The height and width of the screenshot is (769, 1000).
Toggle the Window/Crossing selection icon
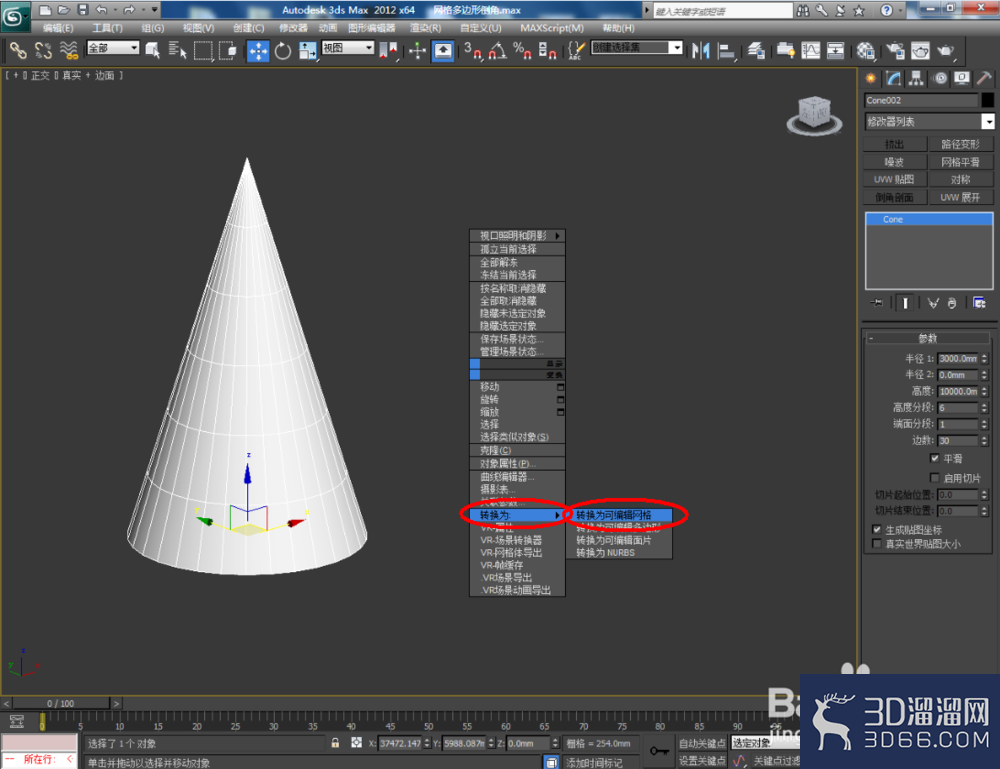[228, 50]
